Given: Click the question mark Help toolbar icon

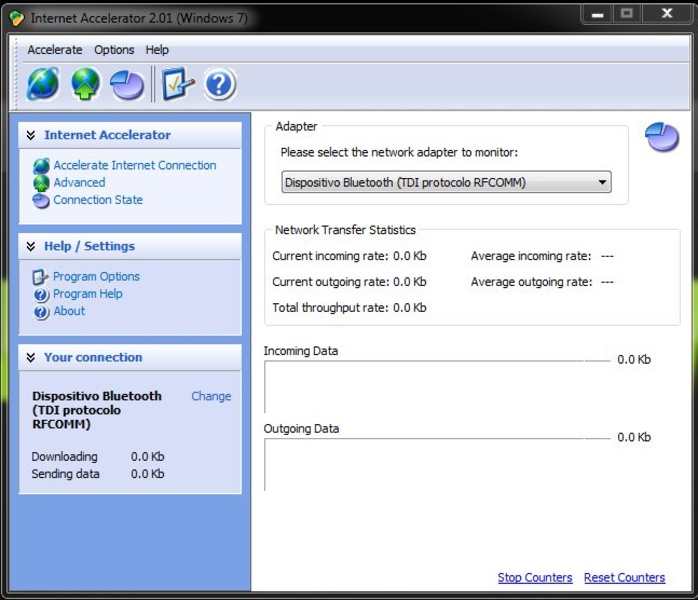Looking at the screenshot, I should point(220,85).
